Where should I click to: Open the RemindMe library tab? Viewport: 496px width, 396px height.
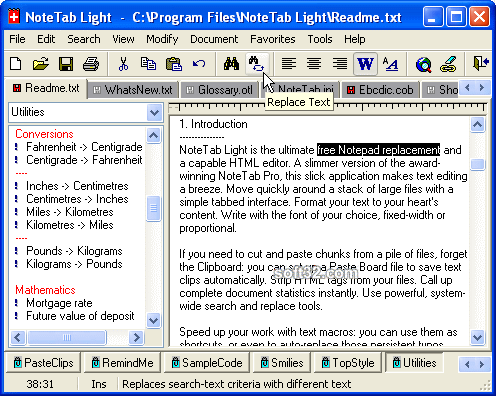(123, 363)
